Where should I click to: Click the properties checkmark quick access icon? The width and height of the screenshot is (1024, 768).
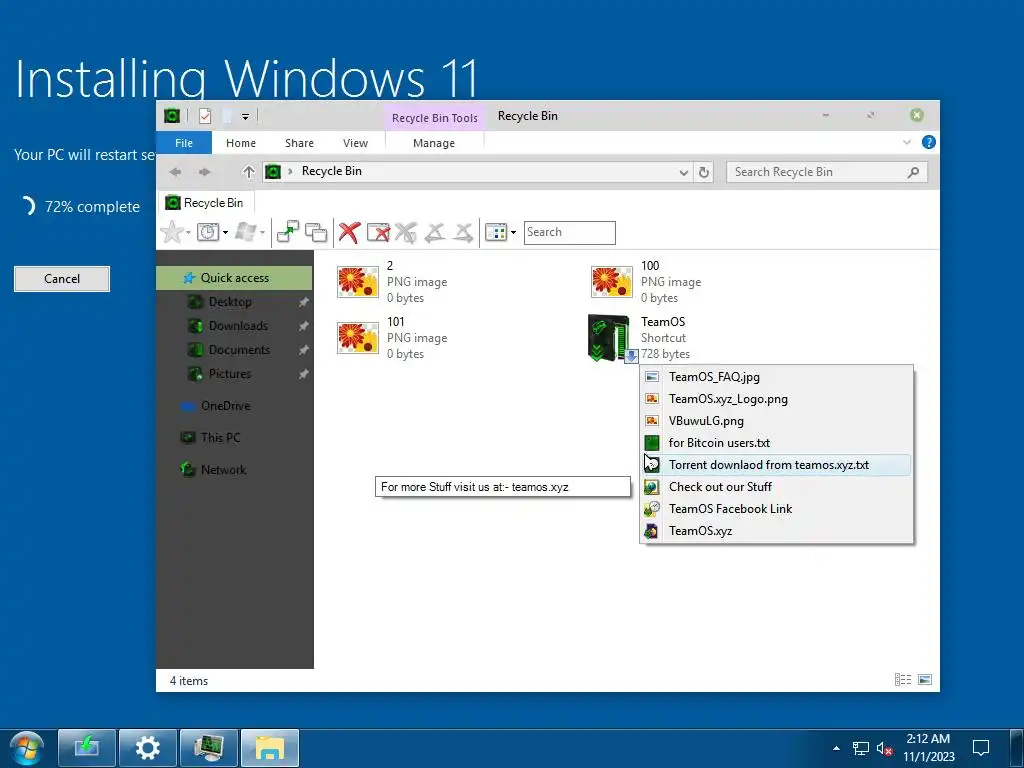click(205, 116)
